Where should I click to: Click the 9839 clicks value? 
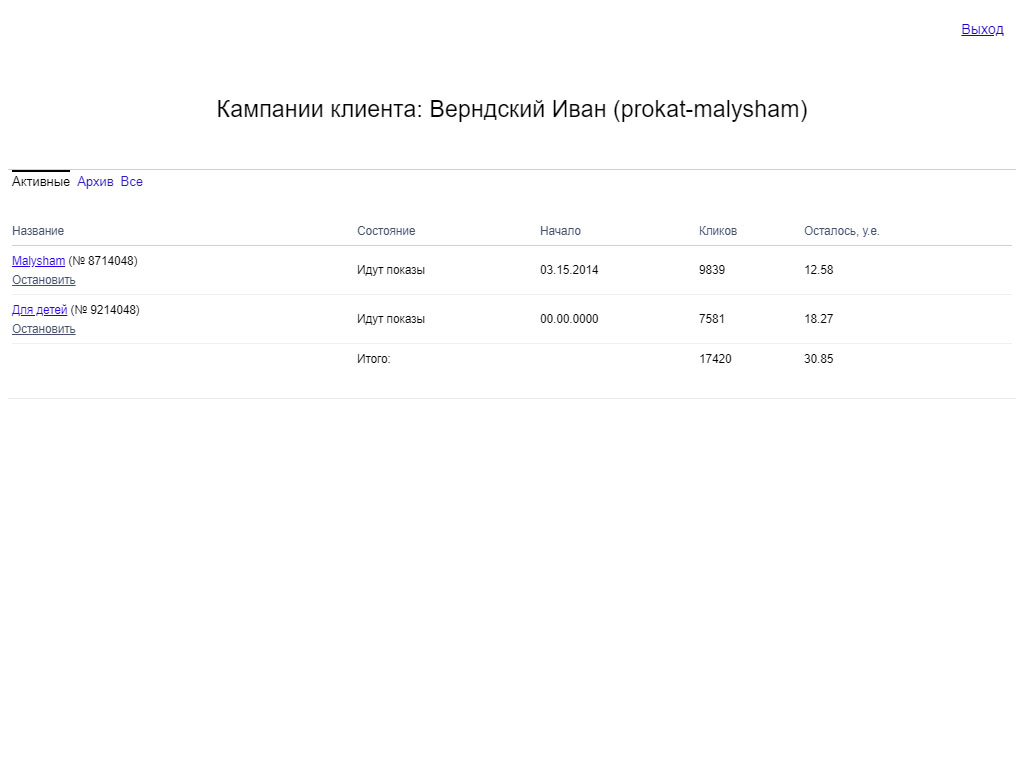[x=712, y=270]
